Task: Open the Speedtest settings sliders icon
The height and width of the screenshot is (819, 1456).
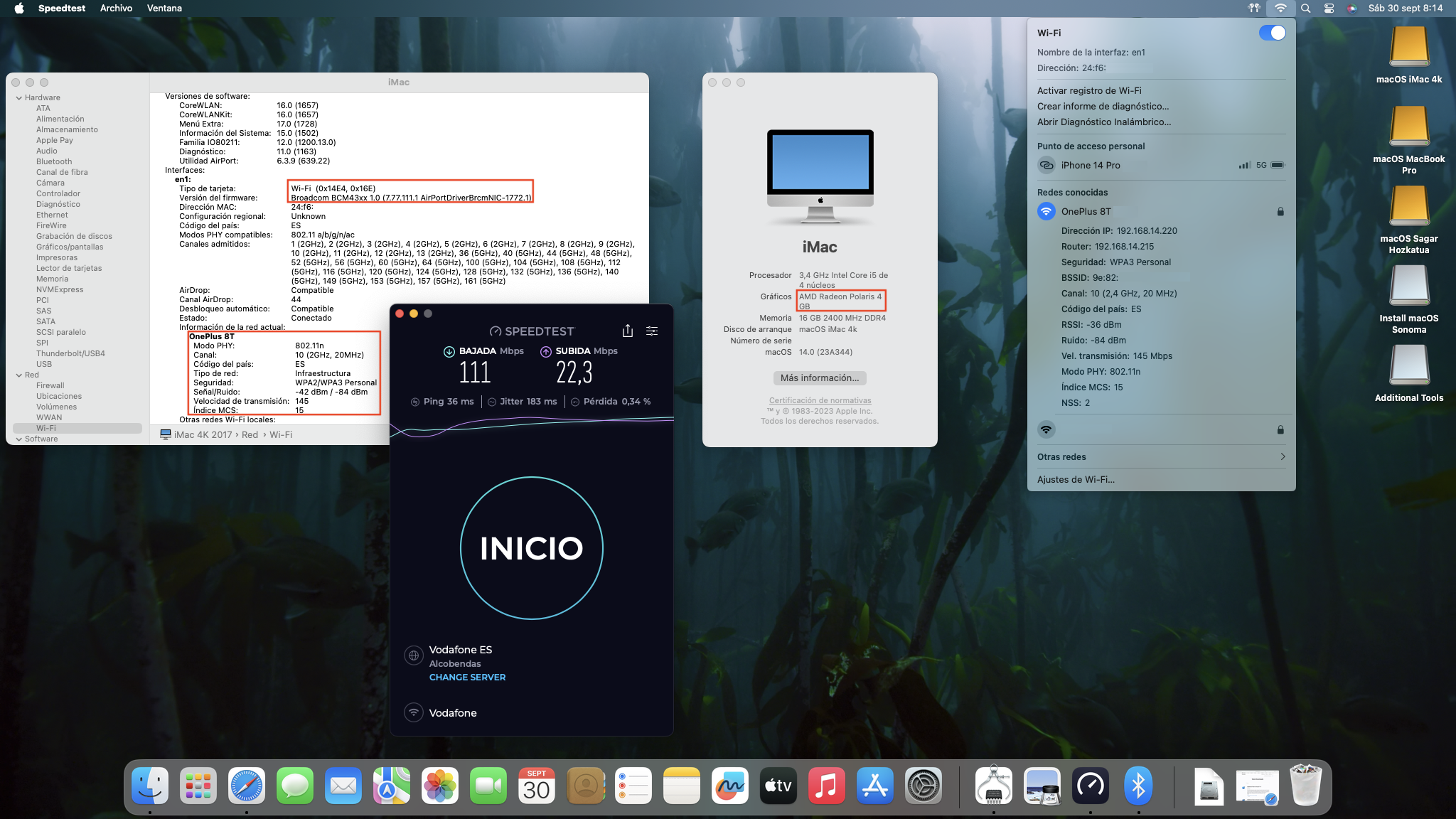Action: (x=652, y=331)
